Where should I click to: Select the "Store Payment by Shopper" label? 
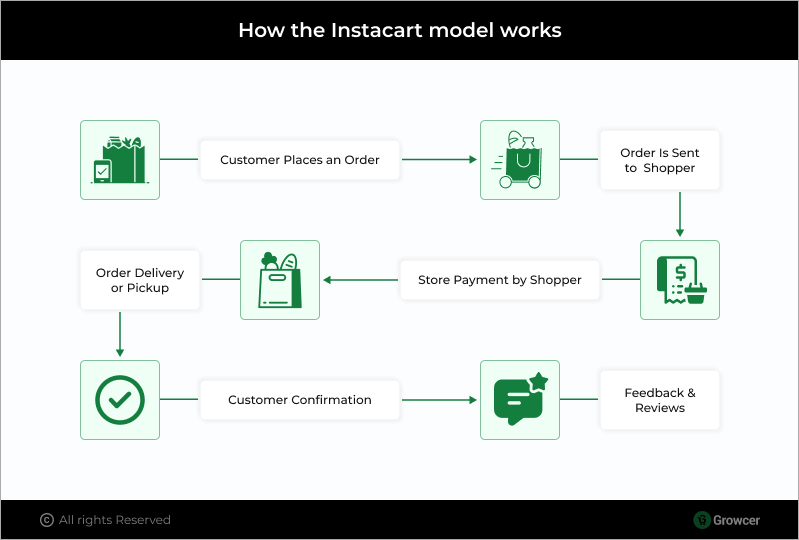499,280
